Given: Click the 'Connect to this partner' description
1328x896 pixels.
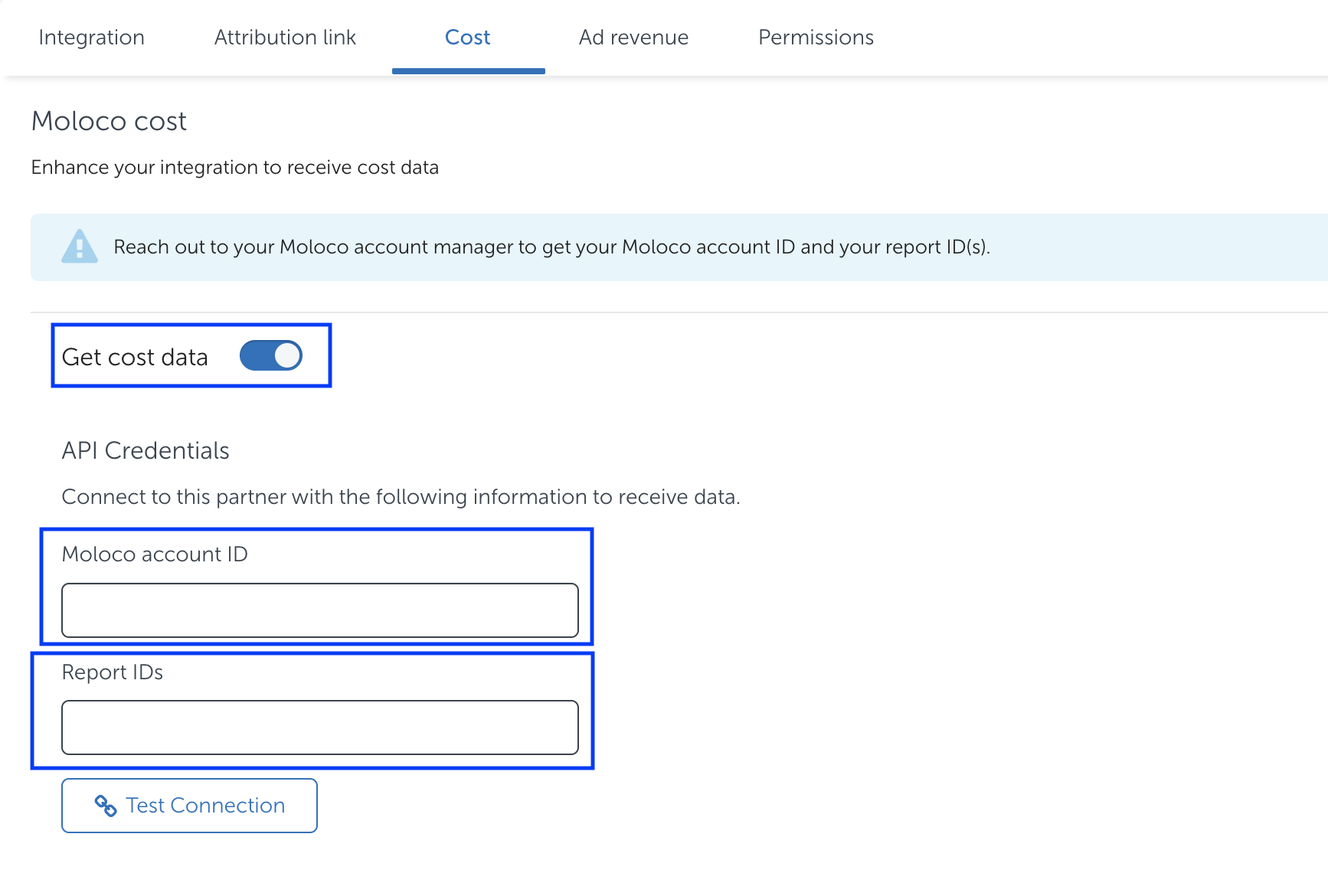Looking at the screenshot, I should (x=401, y=497).
